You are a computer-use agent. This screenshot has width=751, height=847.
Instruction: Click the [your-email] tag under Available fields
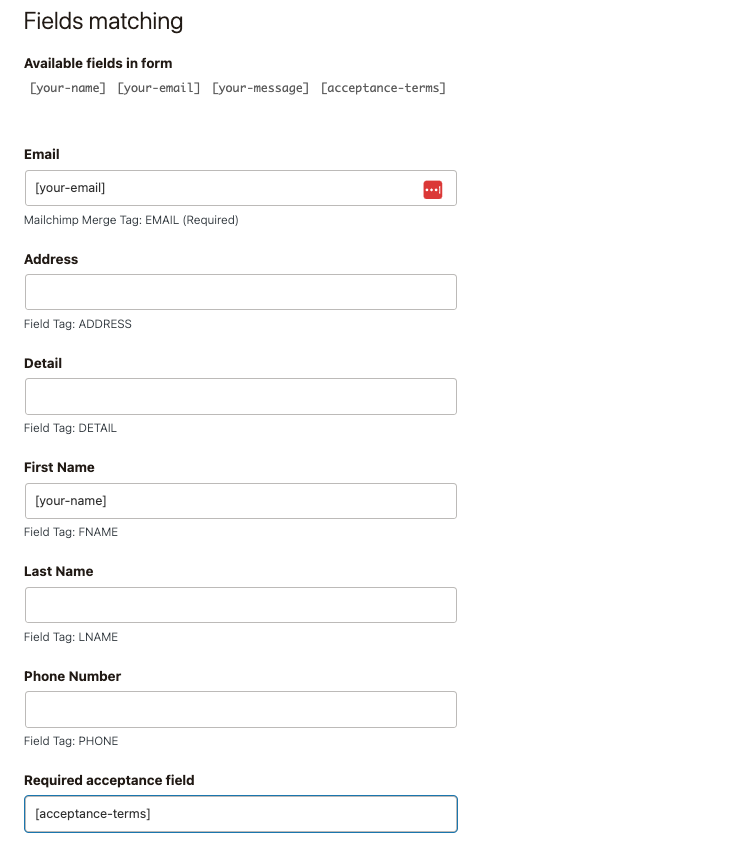click(159, 88)
